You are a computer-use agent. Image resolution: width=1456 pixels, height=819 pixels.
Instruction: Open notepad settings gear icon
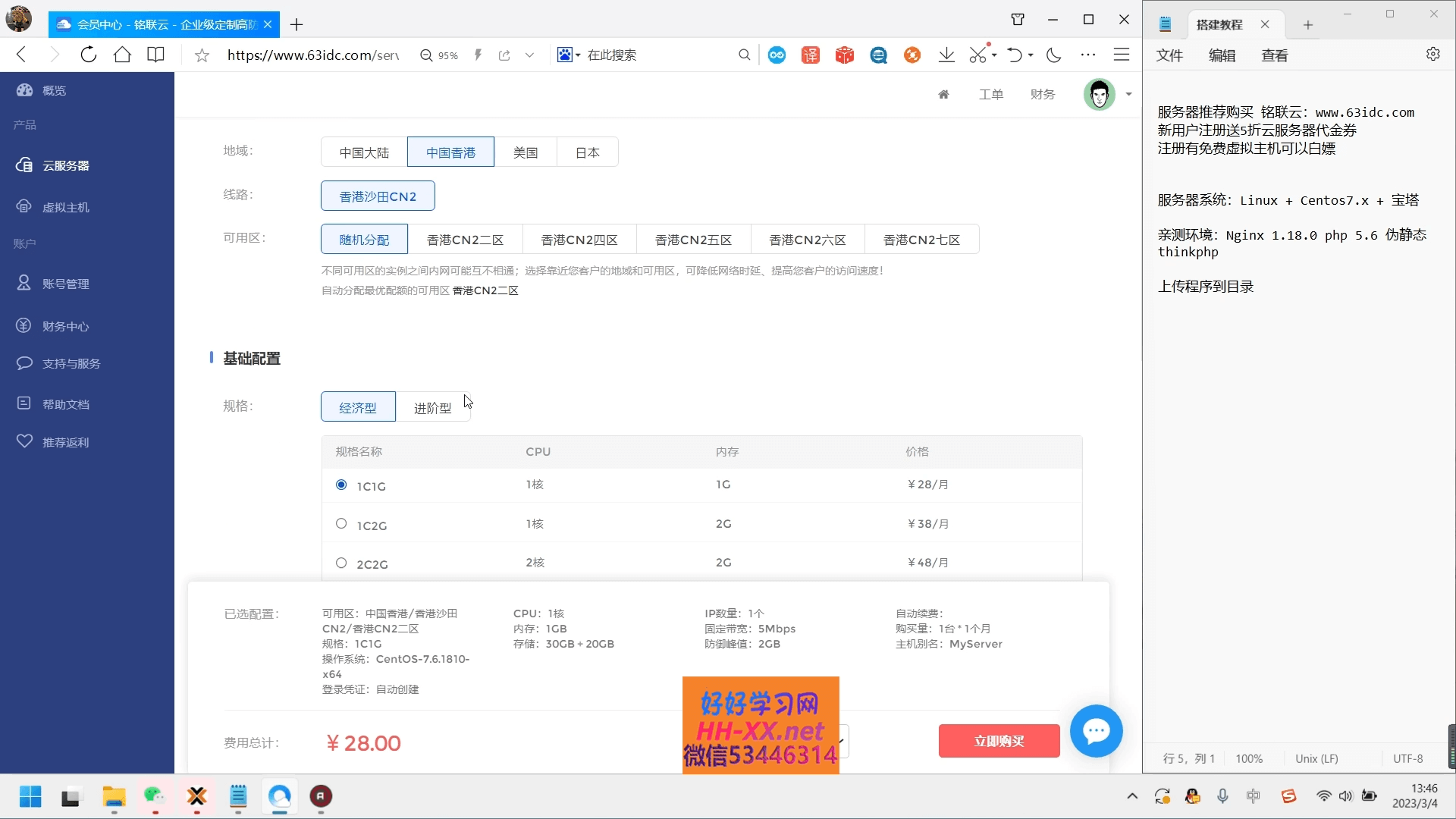(x=1432, y=55)
